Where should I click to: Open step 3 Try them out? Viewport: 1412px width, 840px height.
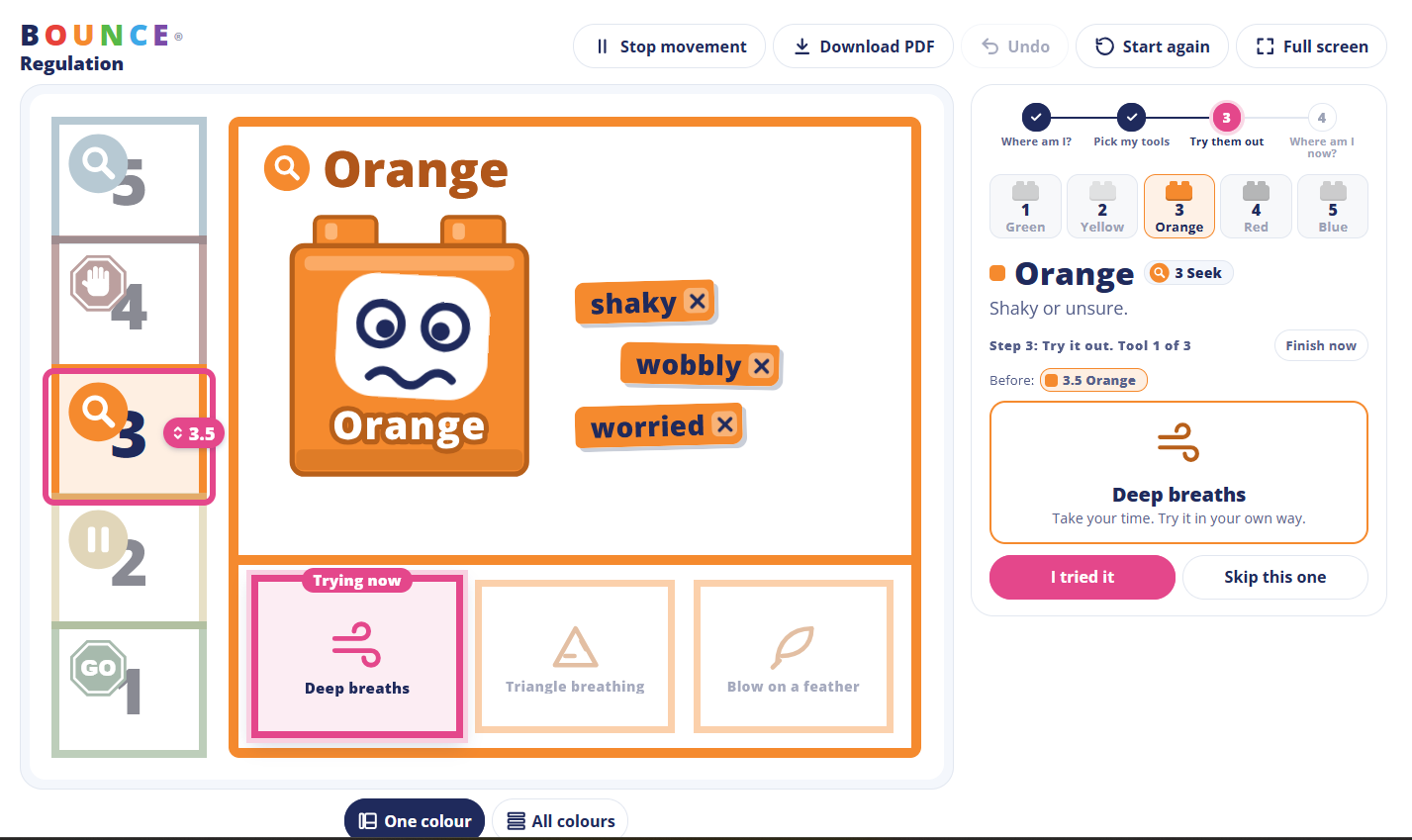point(1227,126)
